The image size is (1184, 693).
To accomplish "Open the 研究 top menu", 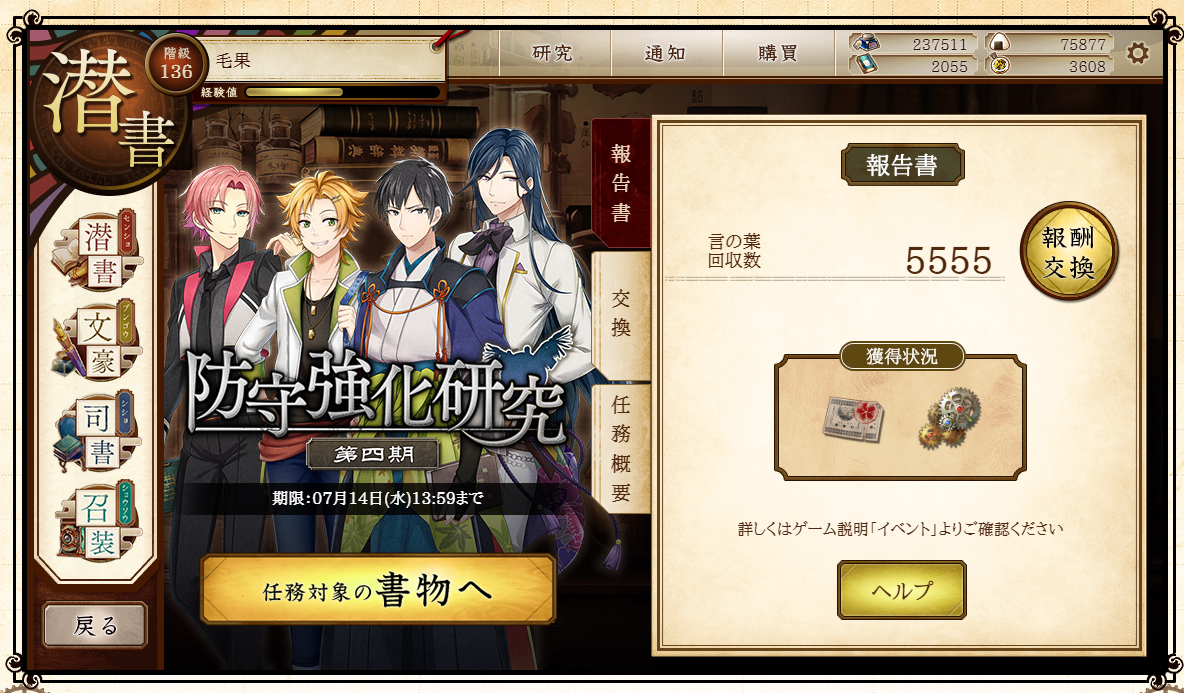I will coord(553,53).
